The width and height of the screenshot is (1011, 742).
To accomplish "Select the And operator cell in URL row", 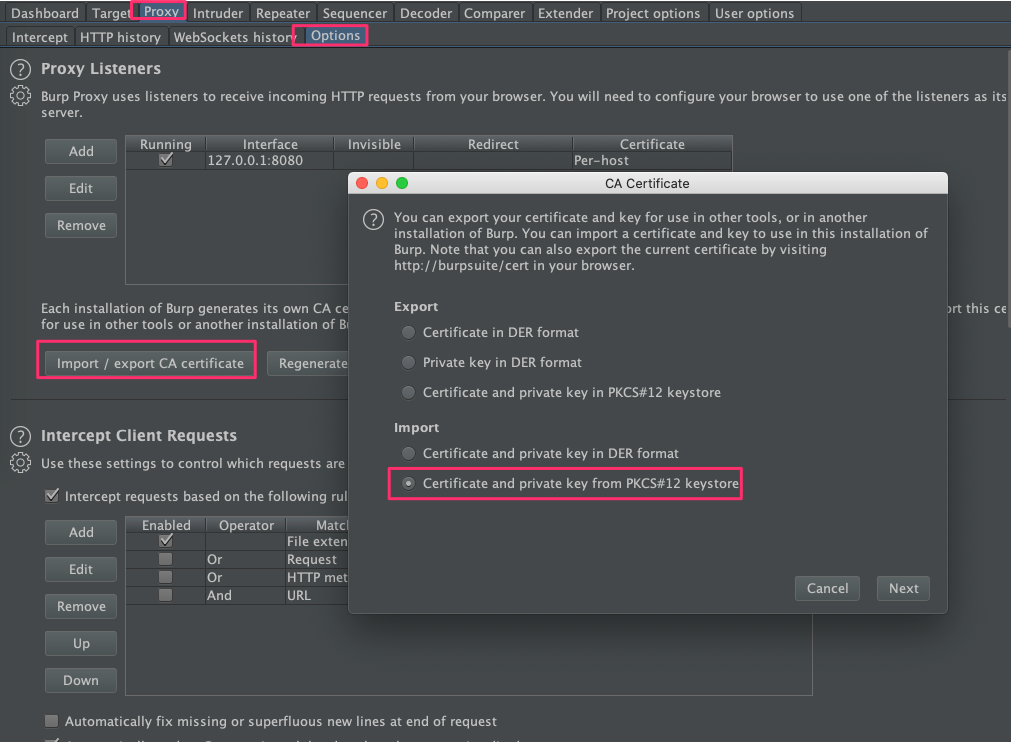I will 245,595.
